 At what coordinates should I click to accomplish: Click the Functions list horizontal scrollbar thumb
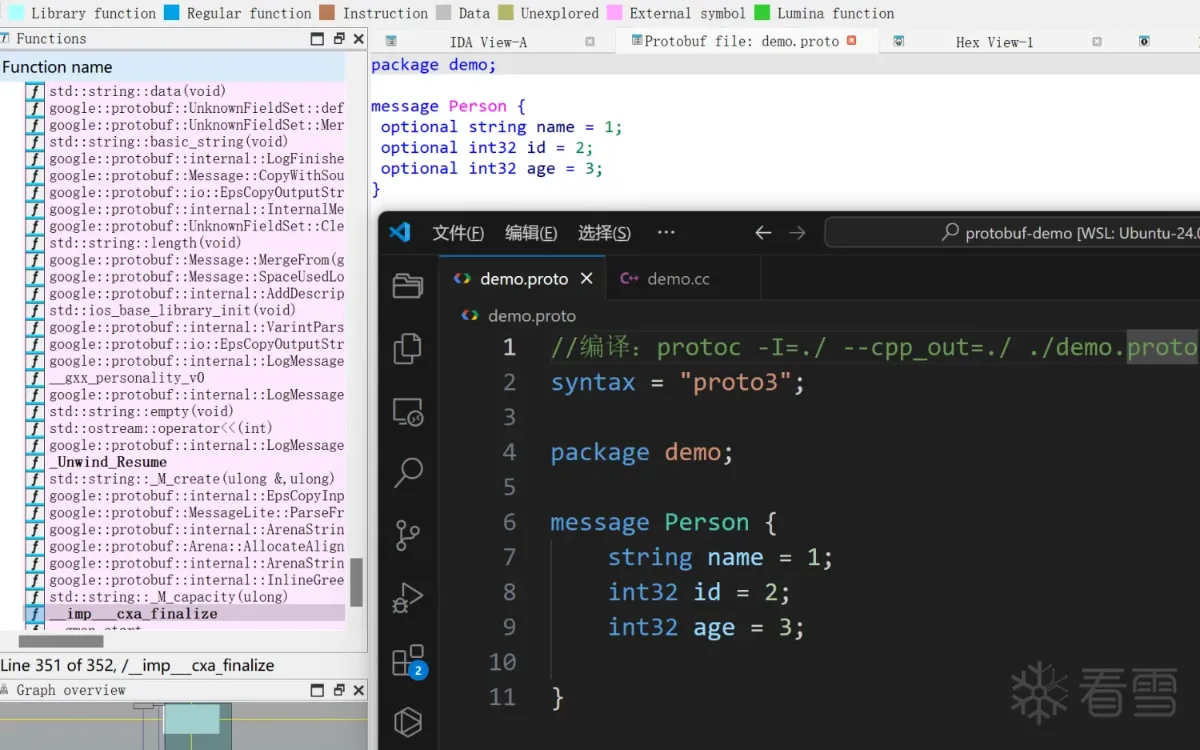coord(61,641)
